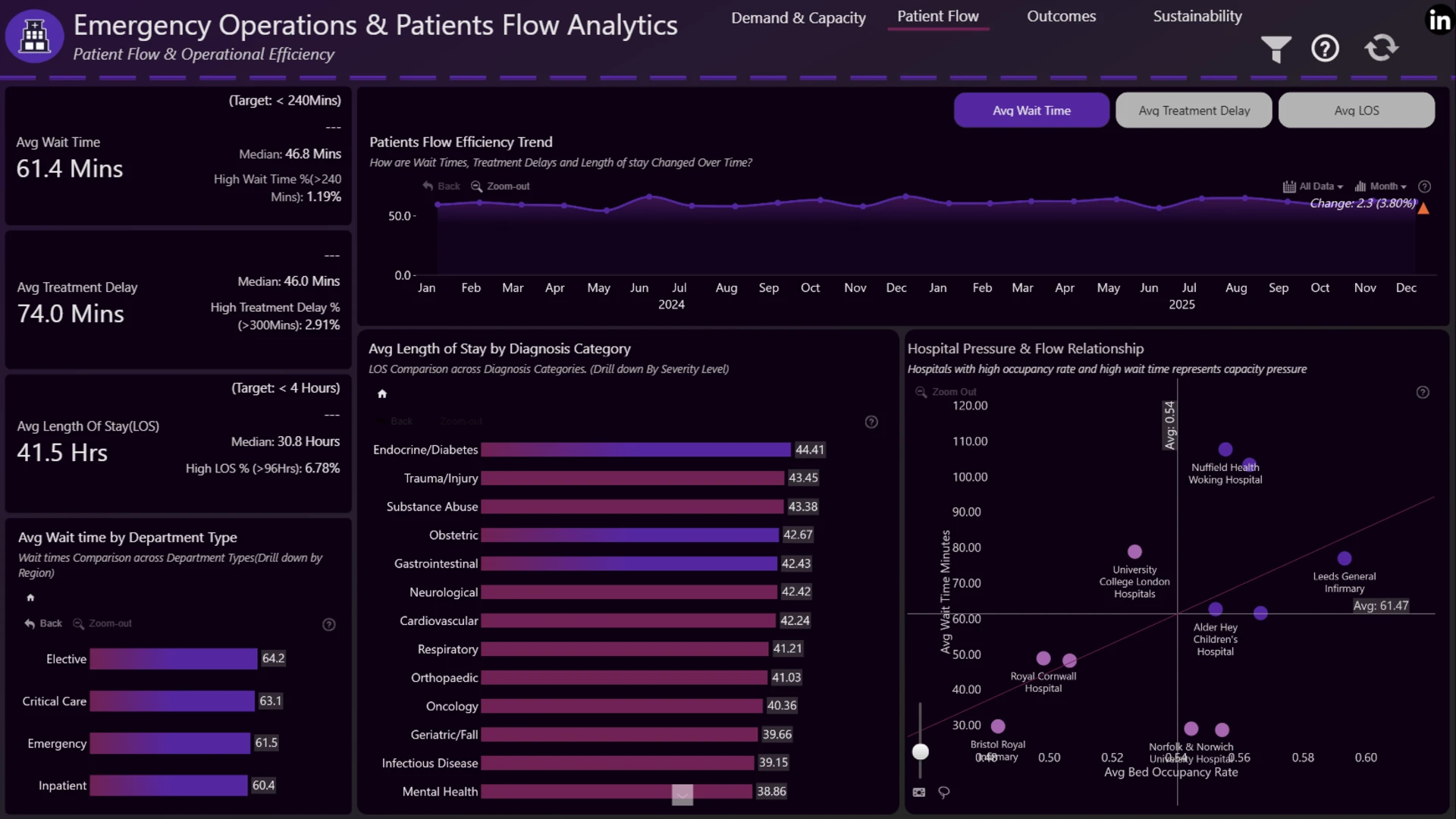The width and height of the screenshot is (1456, 819).
Task: Expand the Mental Health scroll-down chevron
Action: pos(682,795)
